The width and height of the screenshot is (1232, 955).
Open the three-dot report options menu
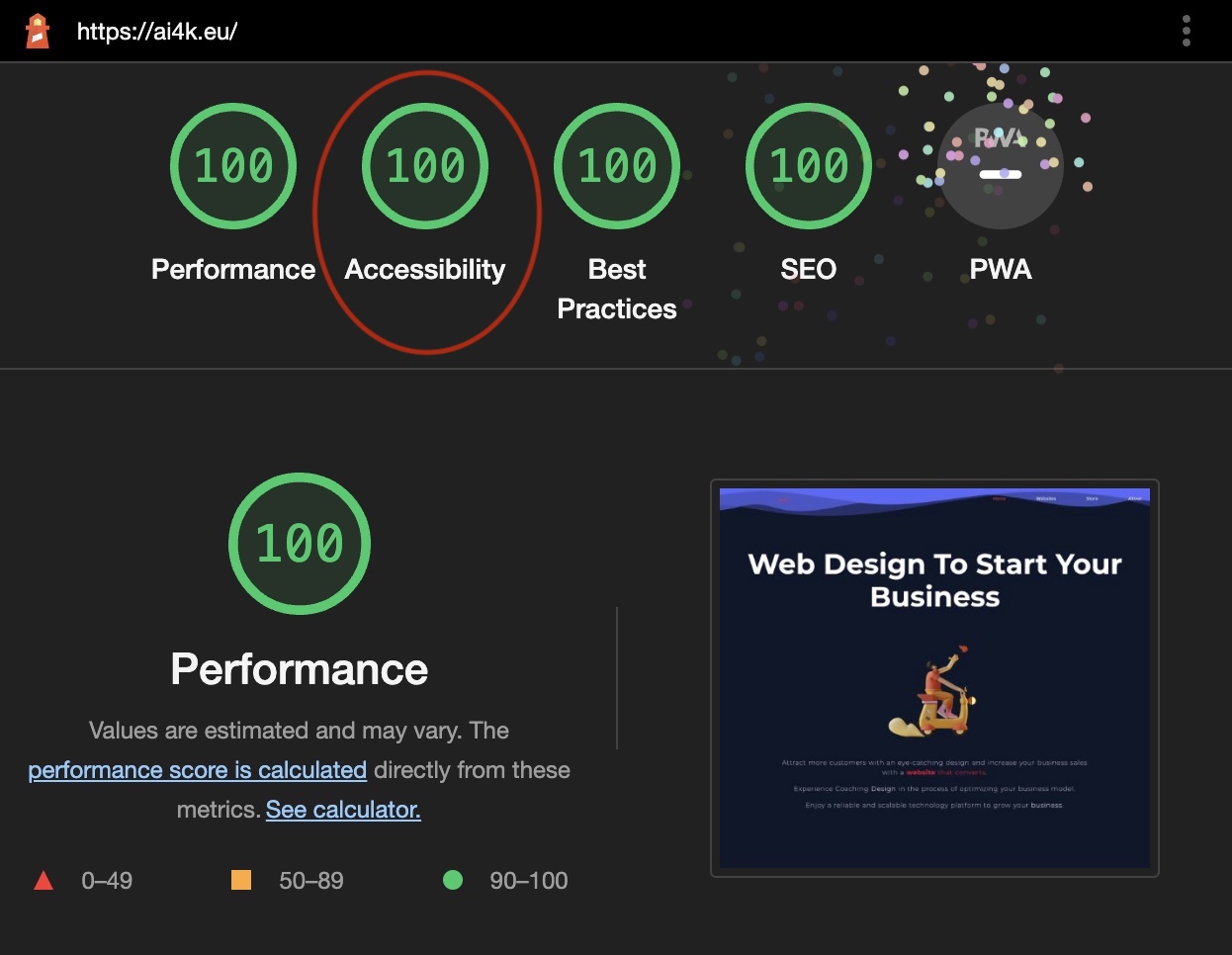pyautogui.click(x=1186, y=31)
